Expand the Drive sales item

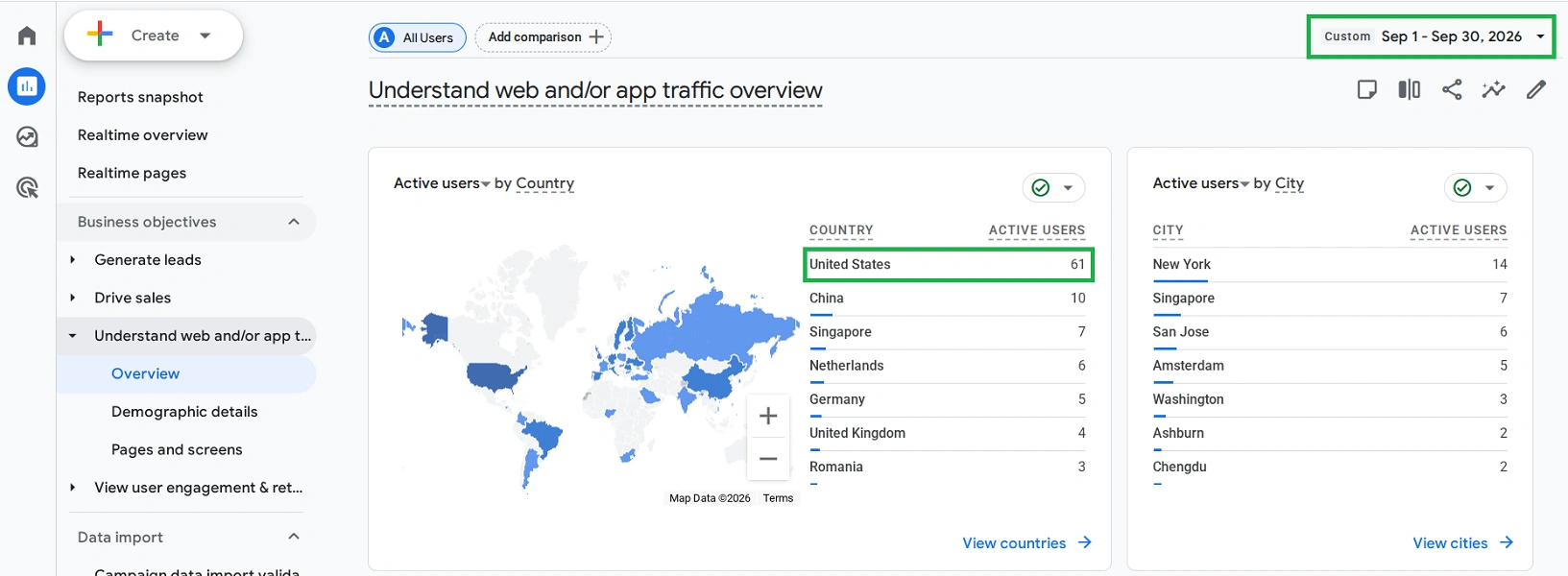72,298
